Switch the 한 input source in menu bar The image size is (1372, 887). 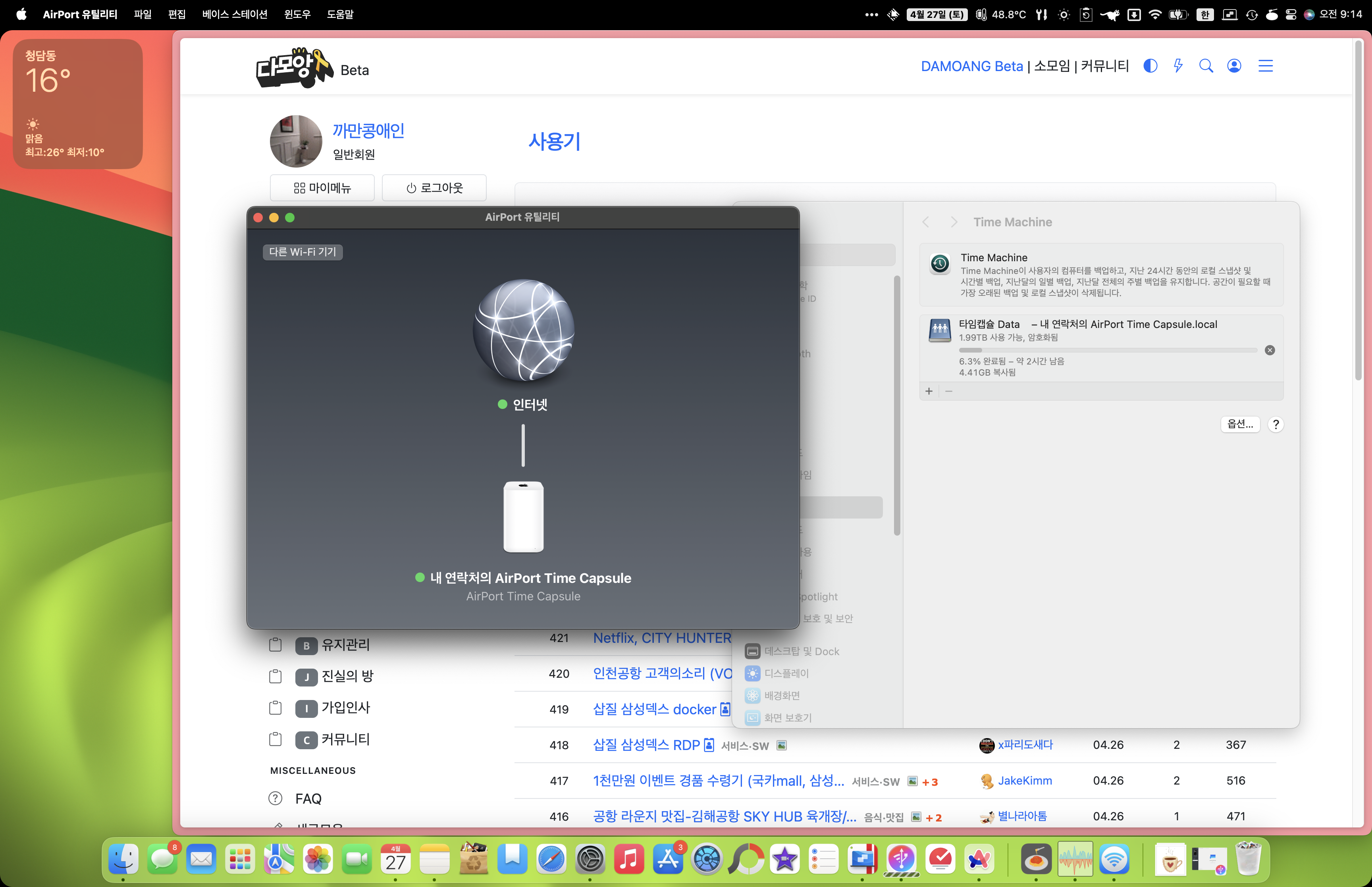pyautogui.click(x=1204, y=14)
